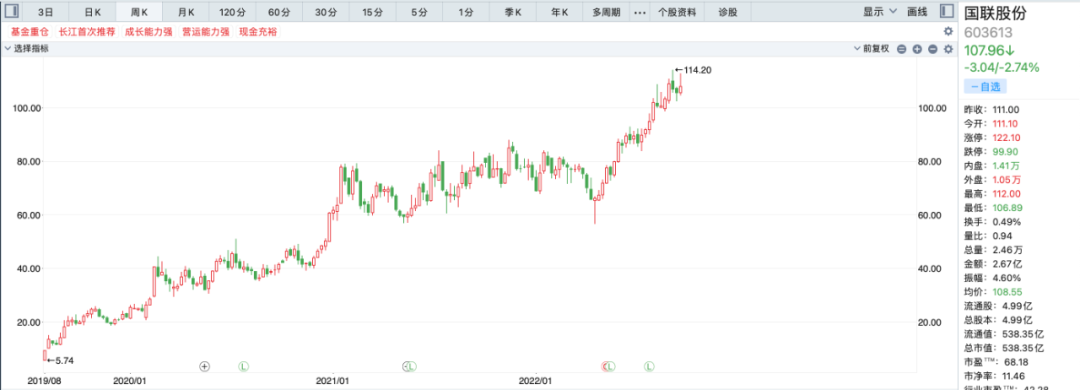Open the 多周期 multi-period tab

pos(606,12)
